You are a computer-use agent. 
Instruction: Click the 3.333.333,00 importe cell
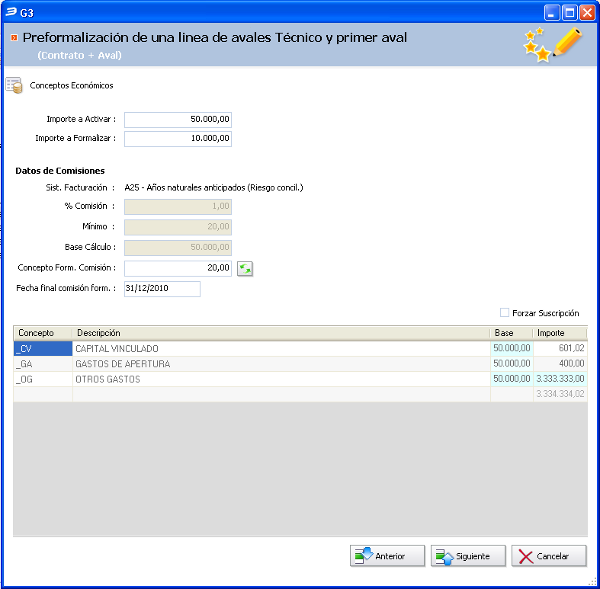click(560, 379)
